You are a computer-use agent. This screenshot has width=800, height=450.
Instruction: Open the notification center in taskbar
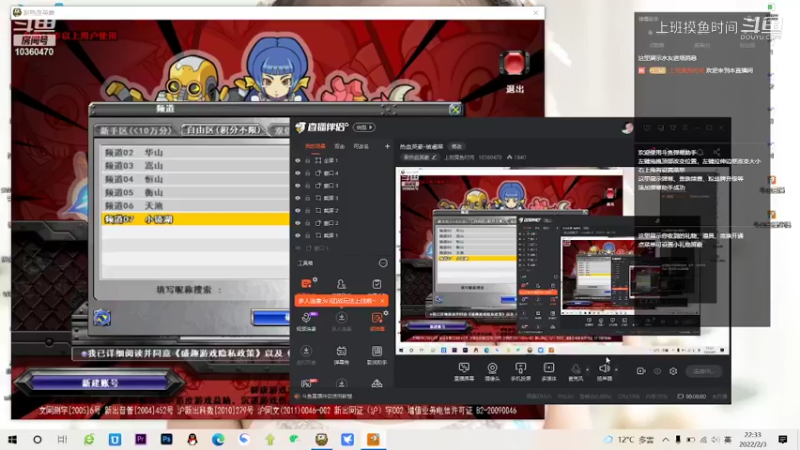point(783,439)
